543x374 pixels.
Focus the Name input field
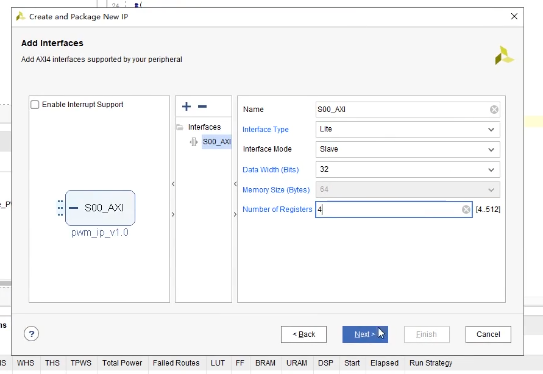408,109
